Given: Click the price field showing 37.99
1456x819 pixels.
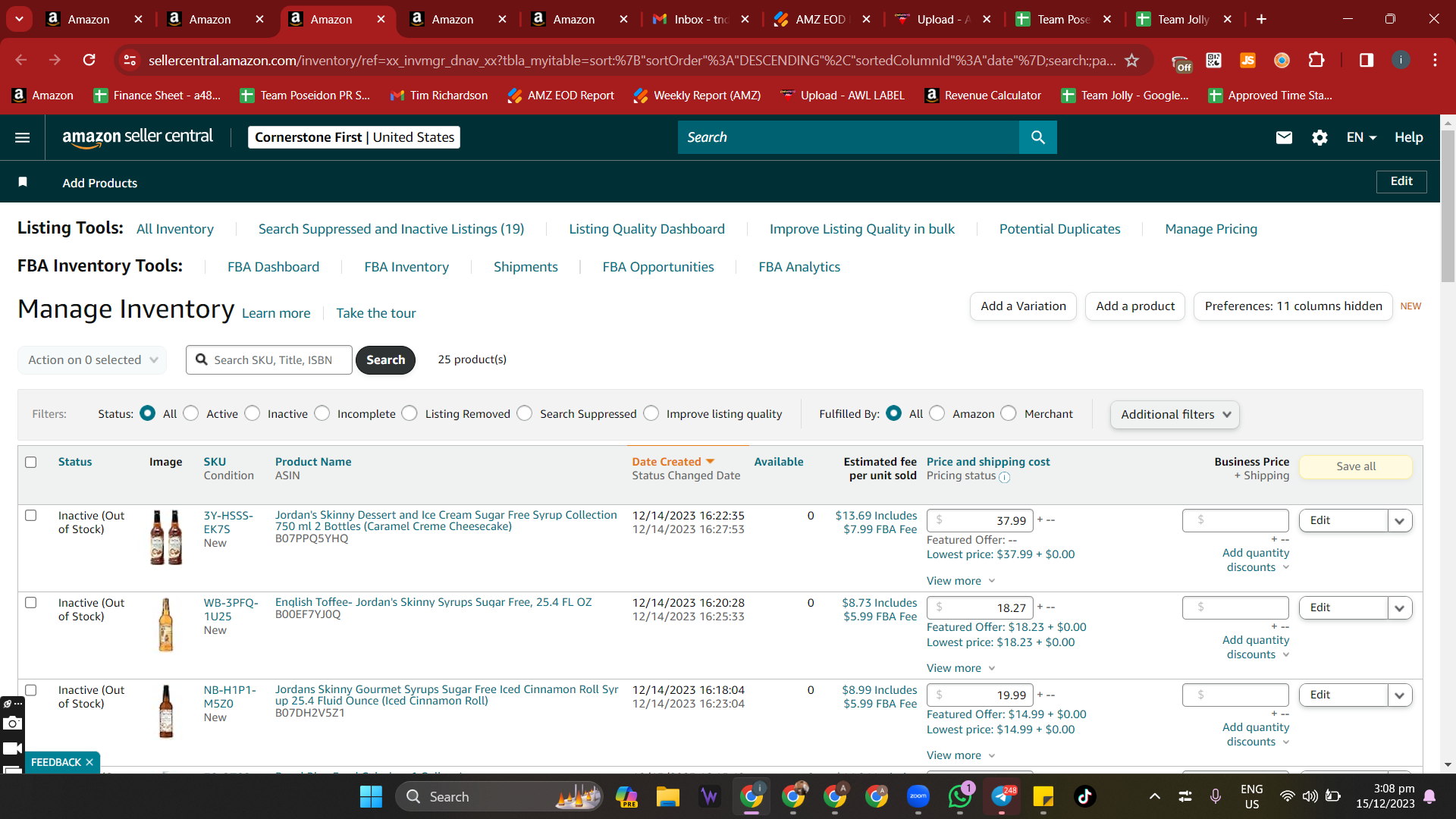Looking at the screenshot, I should (x=980, y=521).
